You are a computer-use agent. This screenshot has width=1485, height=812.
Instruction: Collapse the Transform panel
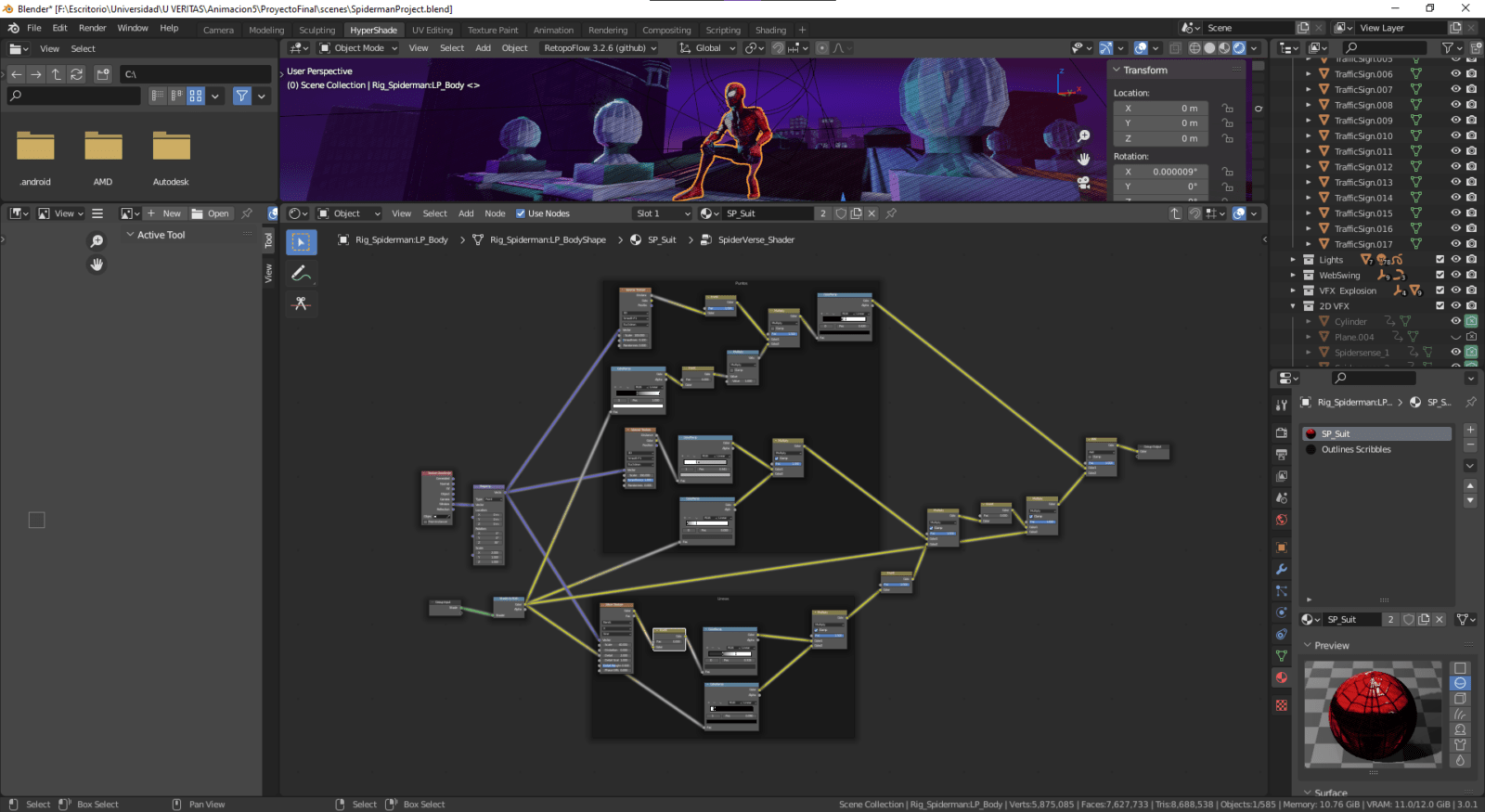(1117, 71)
